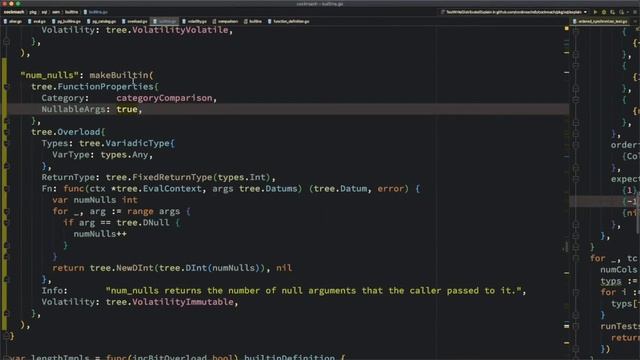Open the pg_catalog.go editor tab

coord(101,21)
